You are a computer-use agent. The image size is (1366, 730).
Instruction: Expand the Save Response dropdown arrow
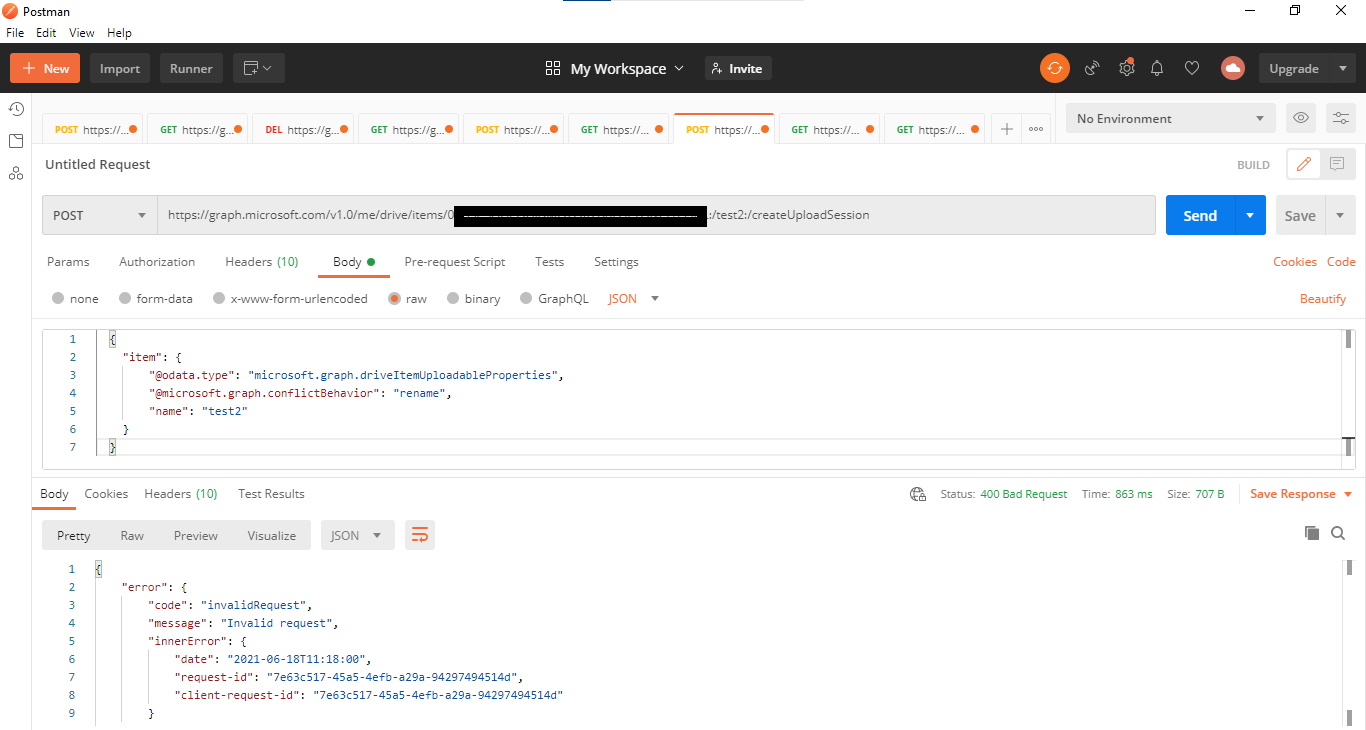pos(1347,494)
